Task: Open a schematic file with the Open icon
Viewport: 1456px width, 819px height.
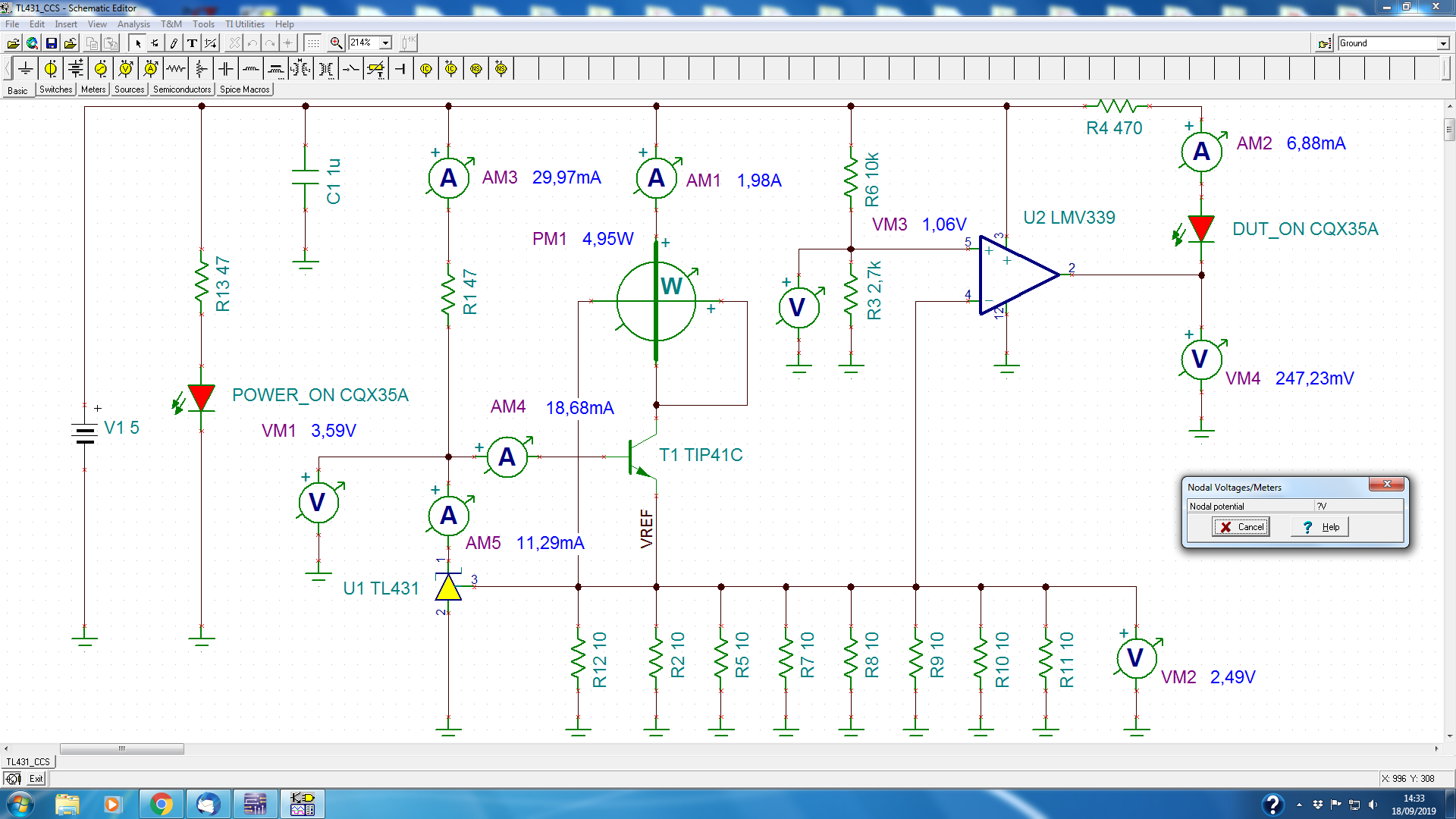Action: (x=13, y=43)
